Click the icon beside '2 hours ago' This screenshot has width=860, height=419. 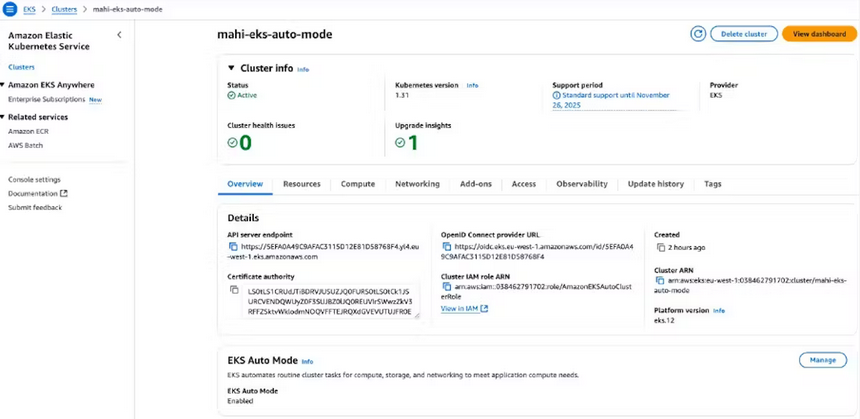tap(660, 247)
